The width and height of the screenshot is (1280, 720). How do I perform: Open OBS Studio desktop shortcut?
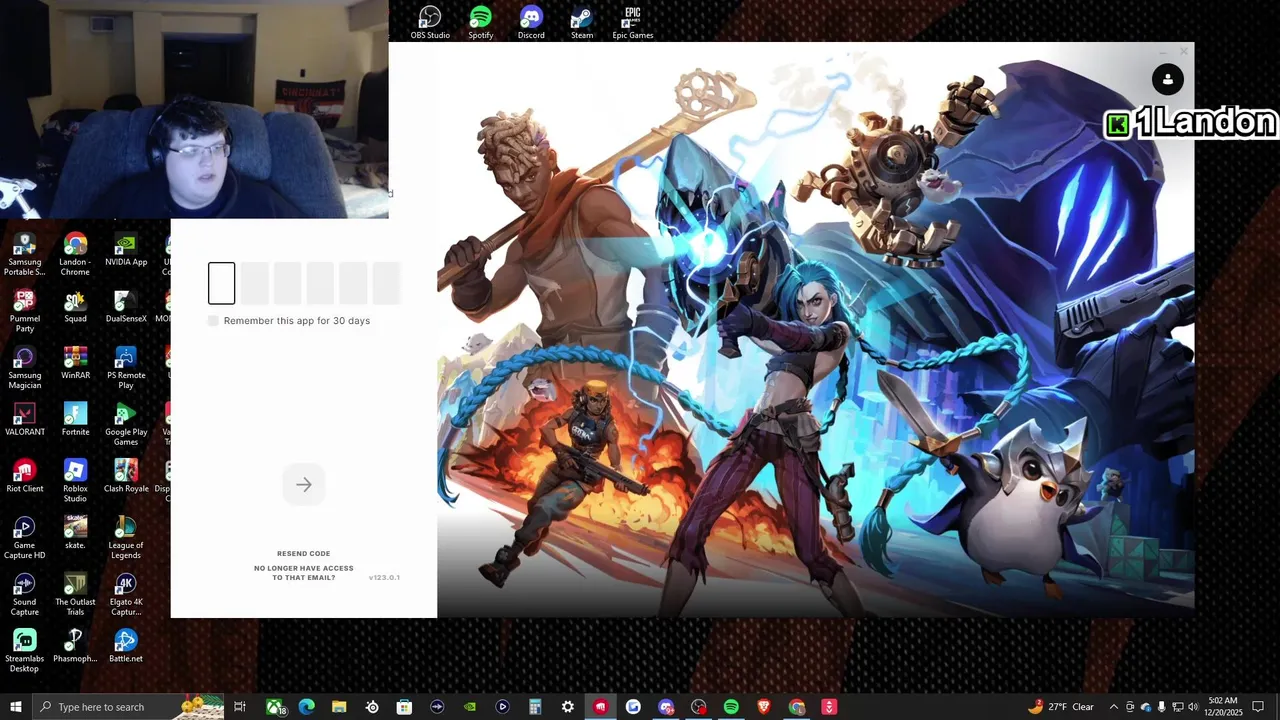(x=430, y=23)
